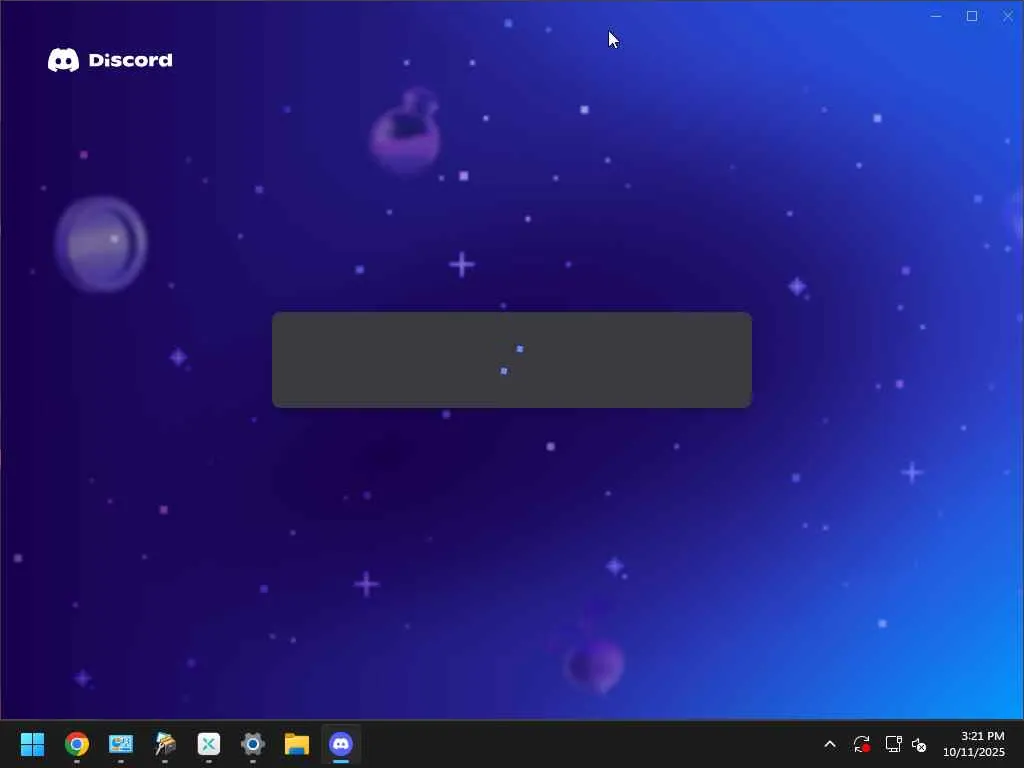Screen dimensions: 1024x768
Task: Launch Google Chrome from the taskbar
Action: tap(76, 744)
